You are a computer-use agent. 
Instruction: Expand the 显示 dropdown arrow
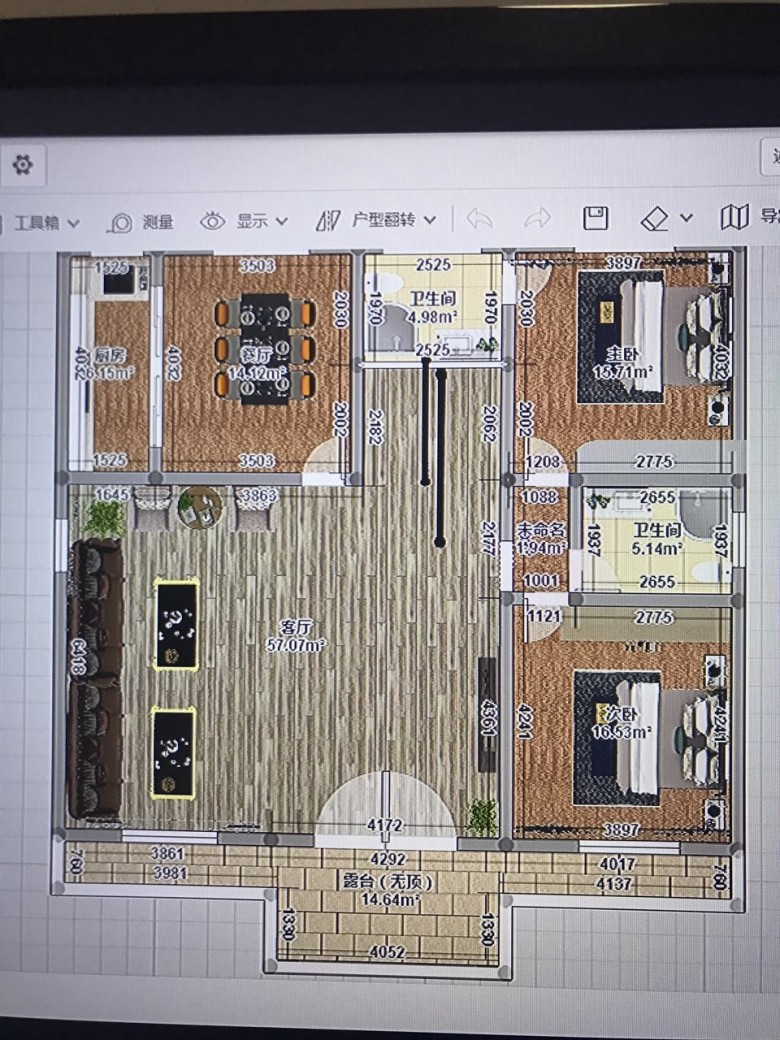pos(282,221)
